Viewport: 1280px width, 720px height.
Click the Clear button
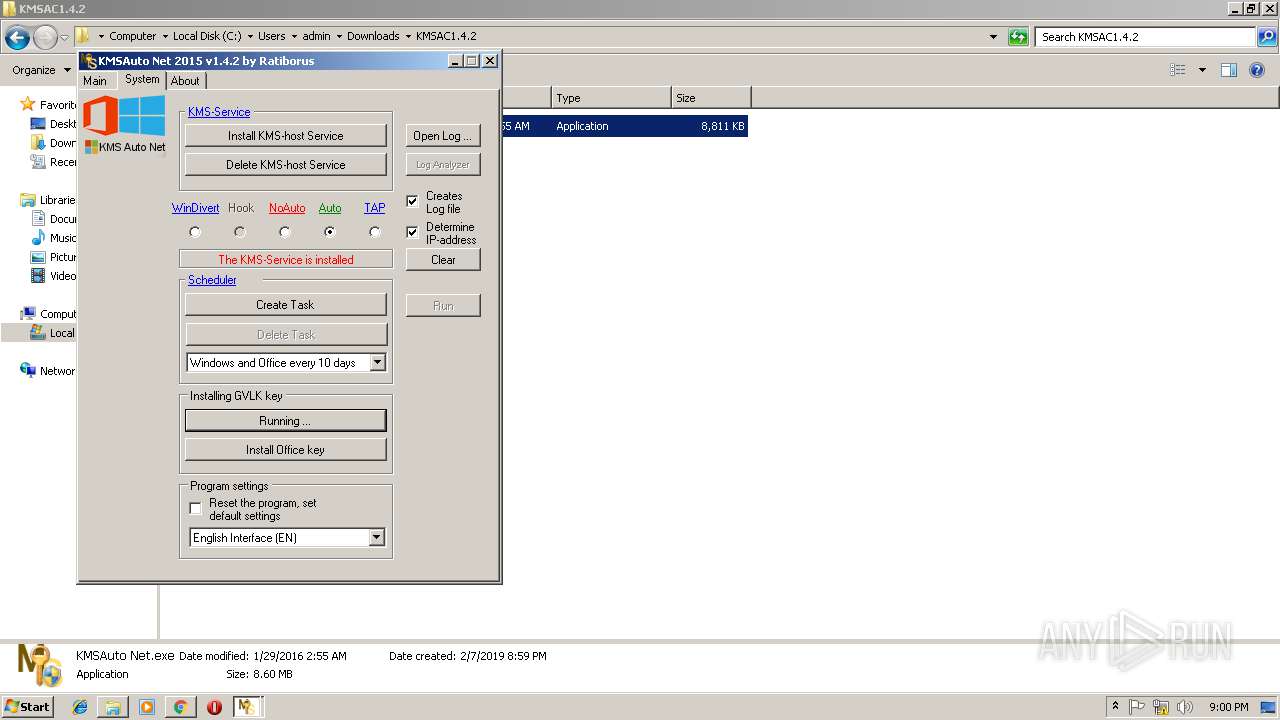pyautogui.click(x=443, y=260)
